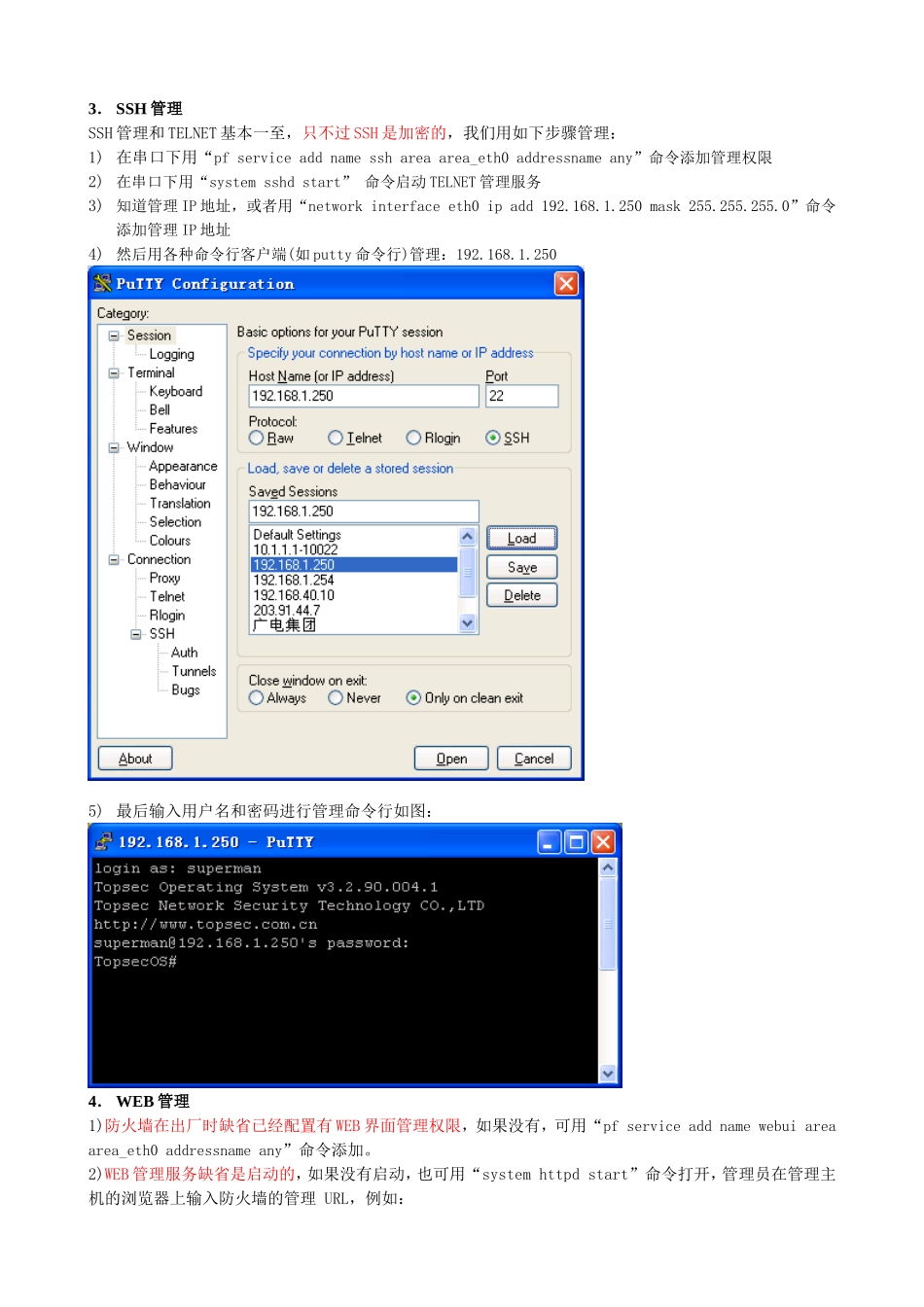Select the SSH protocol radio button
This screenshot has height=1307, width=924.
[x=493, y=438]
